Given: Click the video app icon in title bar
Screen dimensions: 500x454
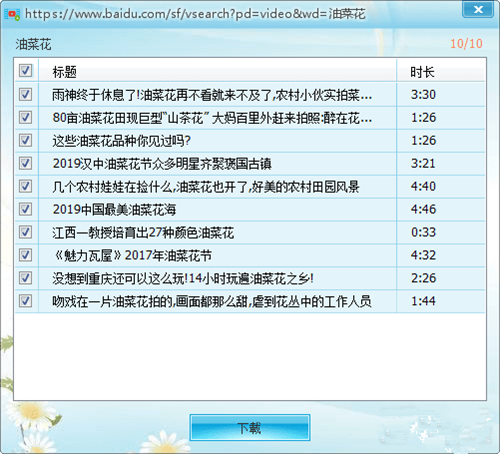Looking at the screenshot, I should point(12,14).
